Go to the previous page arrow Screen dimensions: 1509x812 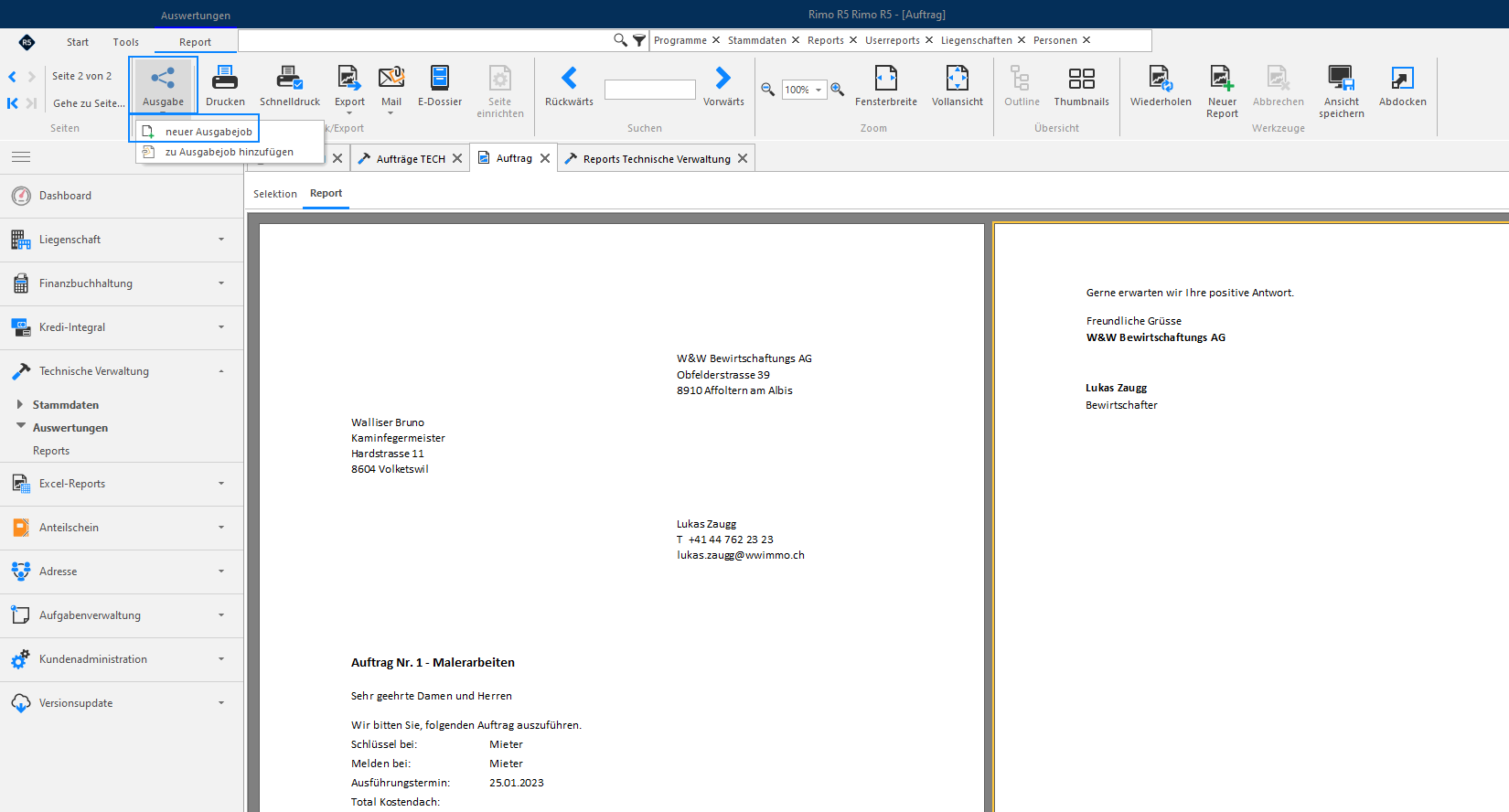[x=13, y=77]
